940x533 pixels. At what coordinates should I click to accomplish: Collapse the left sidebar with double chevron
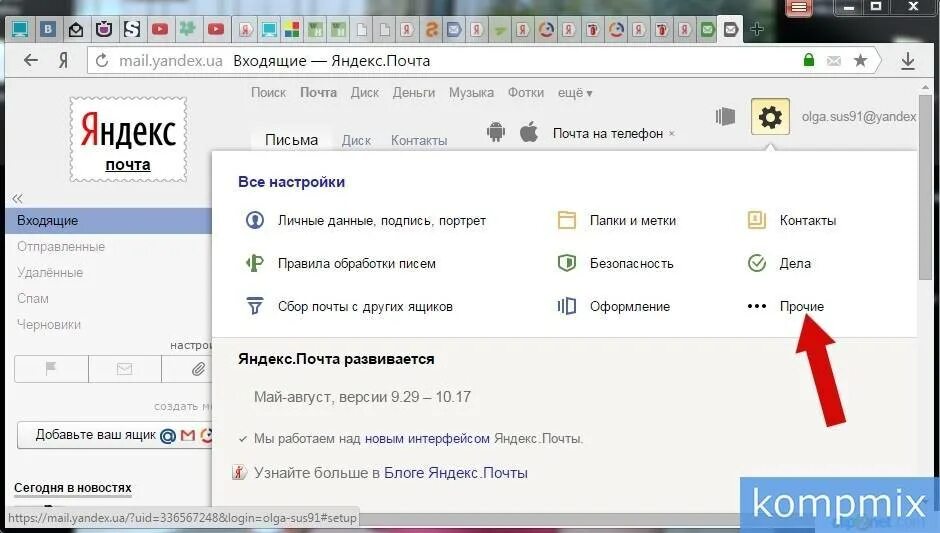17,198
